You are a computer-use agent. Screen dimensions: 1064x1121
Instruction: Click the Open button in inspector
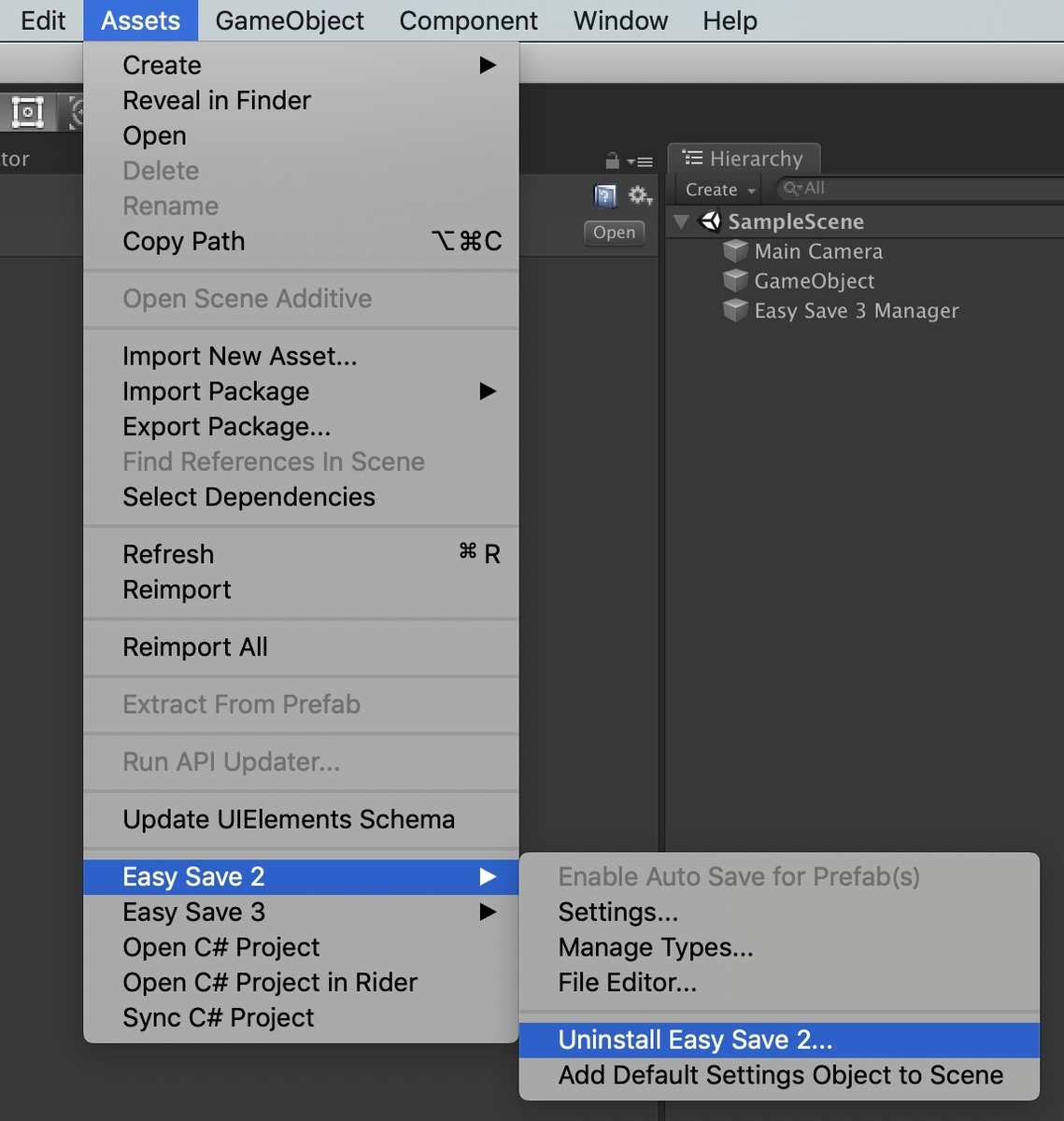614,233
